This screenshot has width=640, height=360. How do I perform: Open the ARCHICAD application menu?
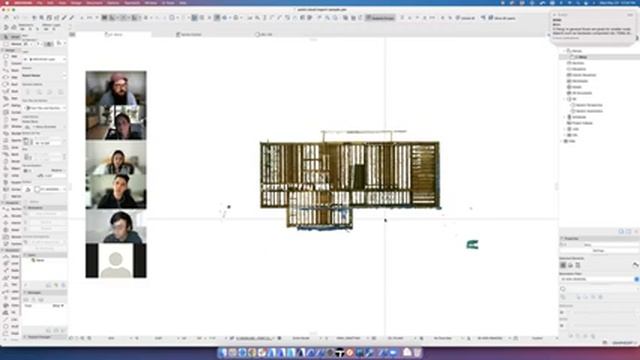(x=24, y=2)
